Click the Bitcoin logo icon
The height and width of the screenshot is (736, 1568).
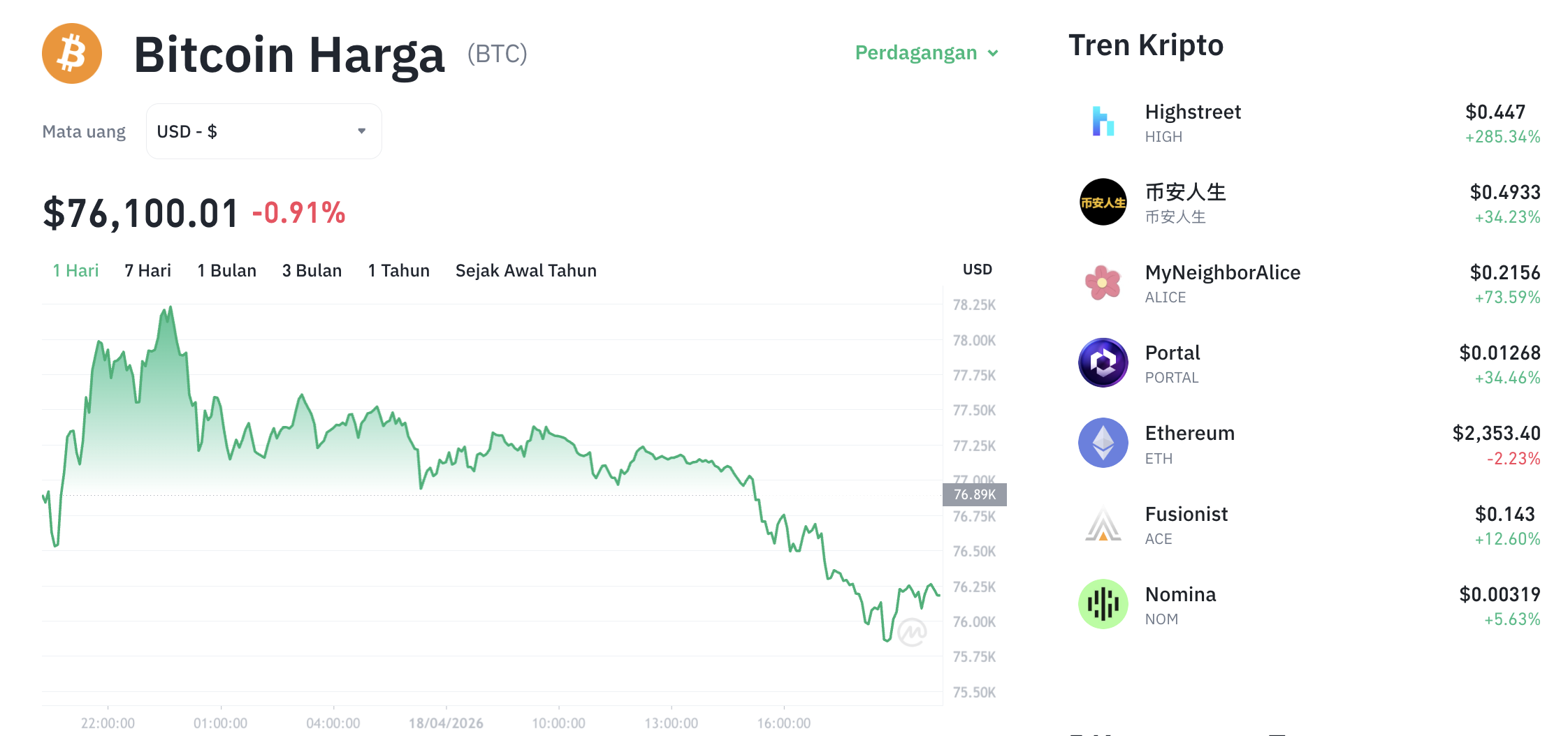click(72, 53)
